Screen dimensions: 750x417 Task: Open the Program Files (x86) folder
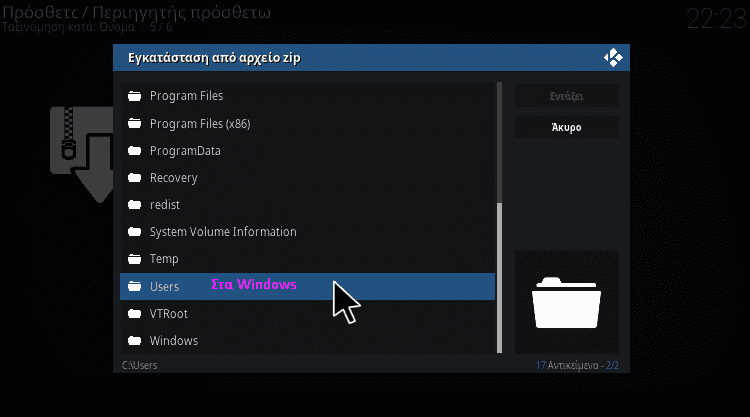click(x=308, y=123)
